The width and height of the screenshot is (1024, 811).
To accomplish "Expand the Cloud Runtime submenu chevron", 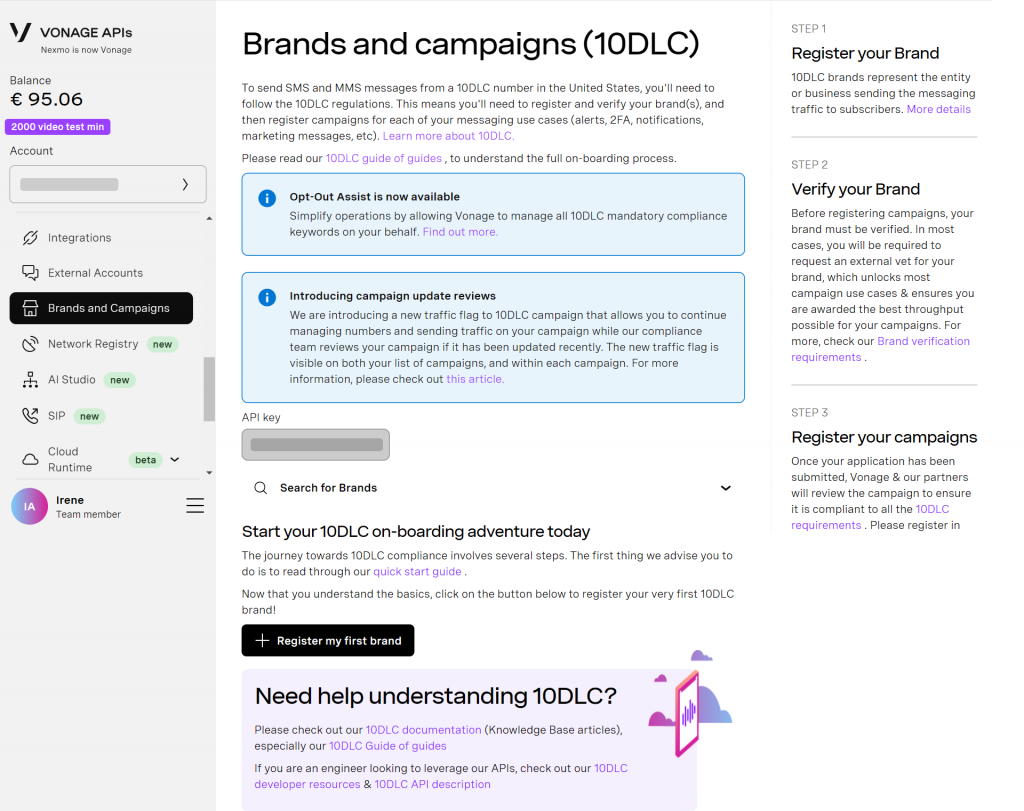I will [175, 460].
